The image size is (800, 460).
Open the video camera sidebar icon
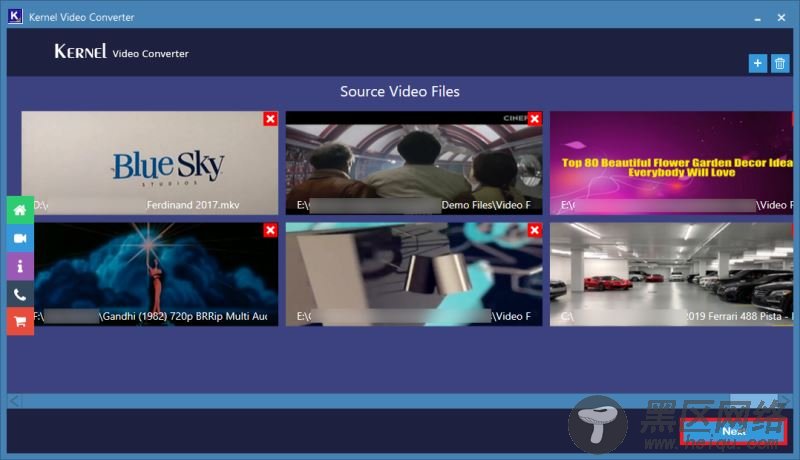click(x=20, y=238)
